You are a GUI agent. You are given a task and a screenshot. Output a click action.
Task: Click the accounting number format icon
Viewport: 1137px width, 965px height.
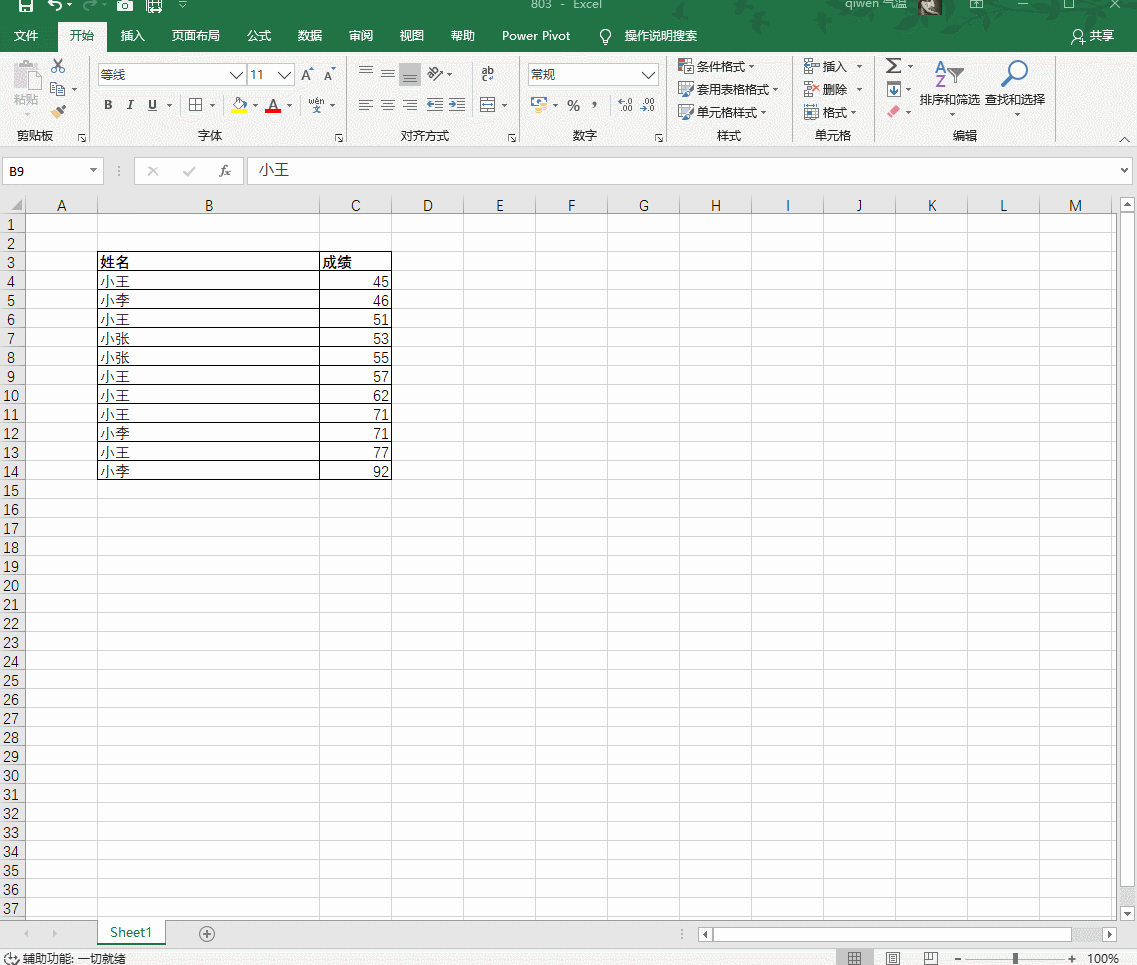pos(539,105)
